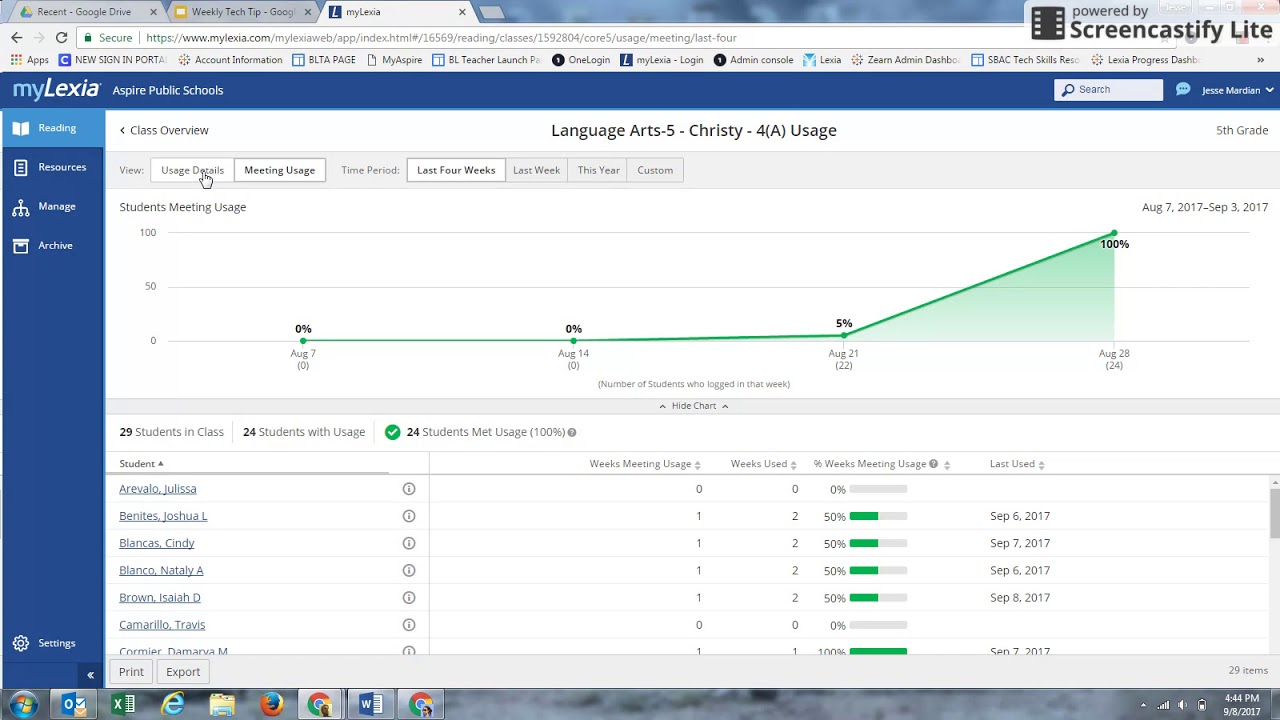Open the Reading section in sidebar
This screenshot has height=720, width=1280.
point(52,128)
